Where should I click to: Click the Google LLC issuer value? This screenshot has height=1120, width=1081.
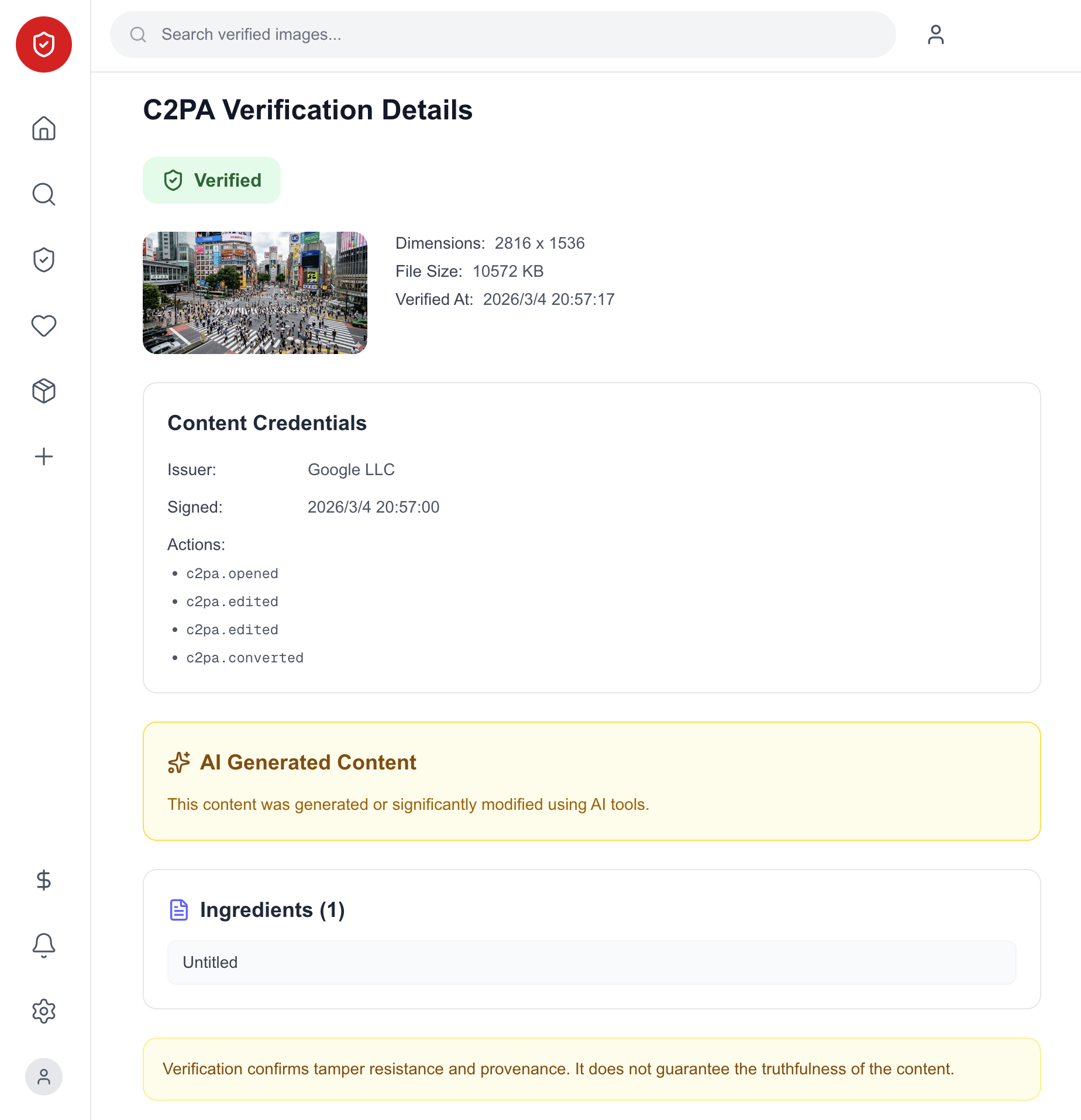351,470
